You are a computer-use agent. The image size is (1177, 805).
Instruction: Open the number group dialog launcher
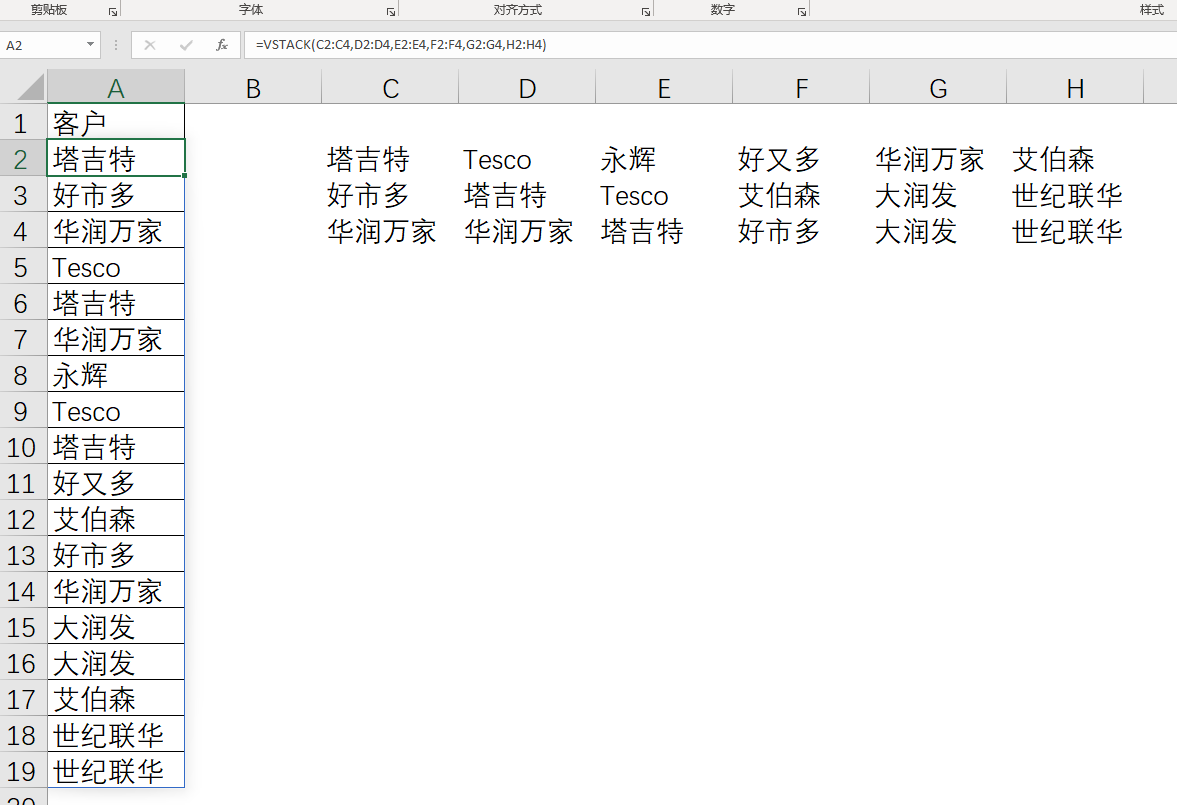click(802, 11)
